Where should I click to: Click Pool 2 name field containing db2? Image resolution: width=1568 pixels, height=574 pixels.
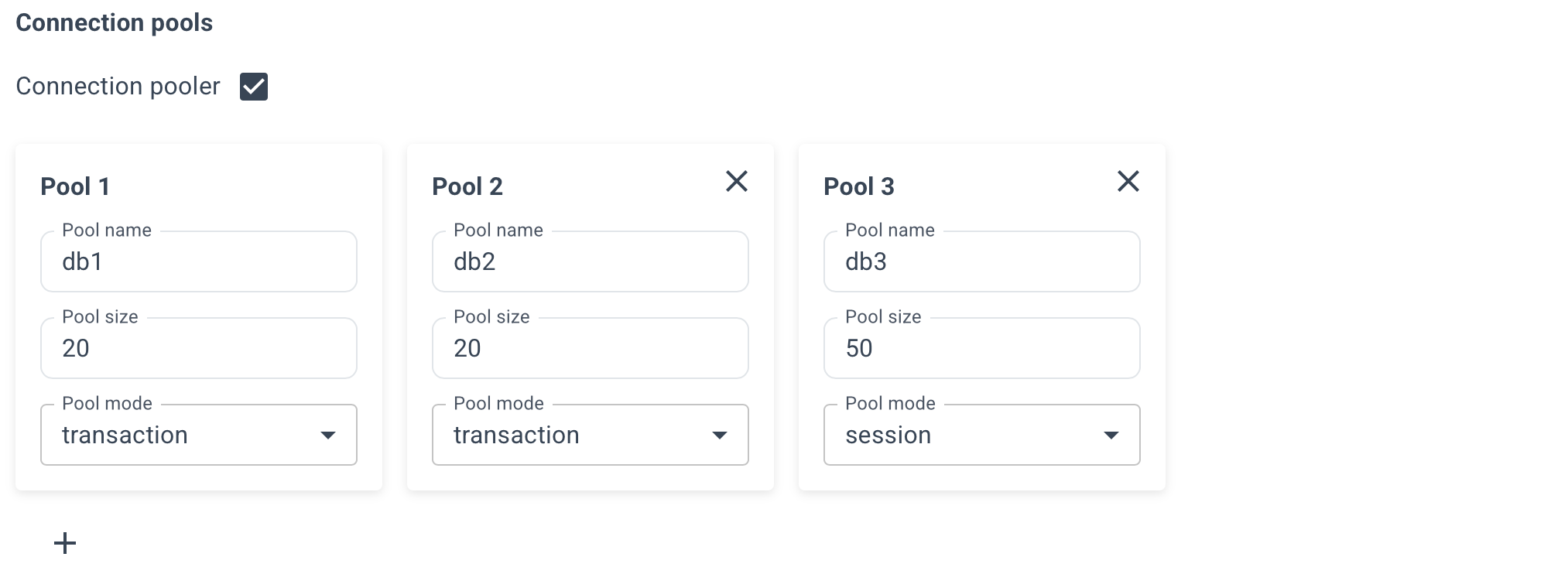tap(590, 262)
